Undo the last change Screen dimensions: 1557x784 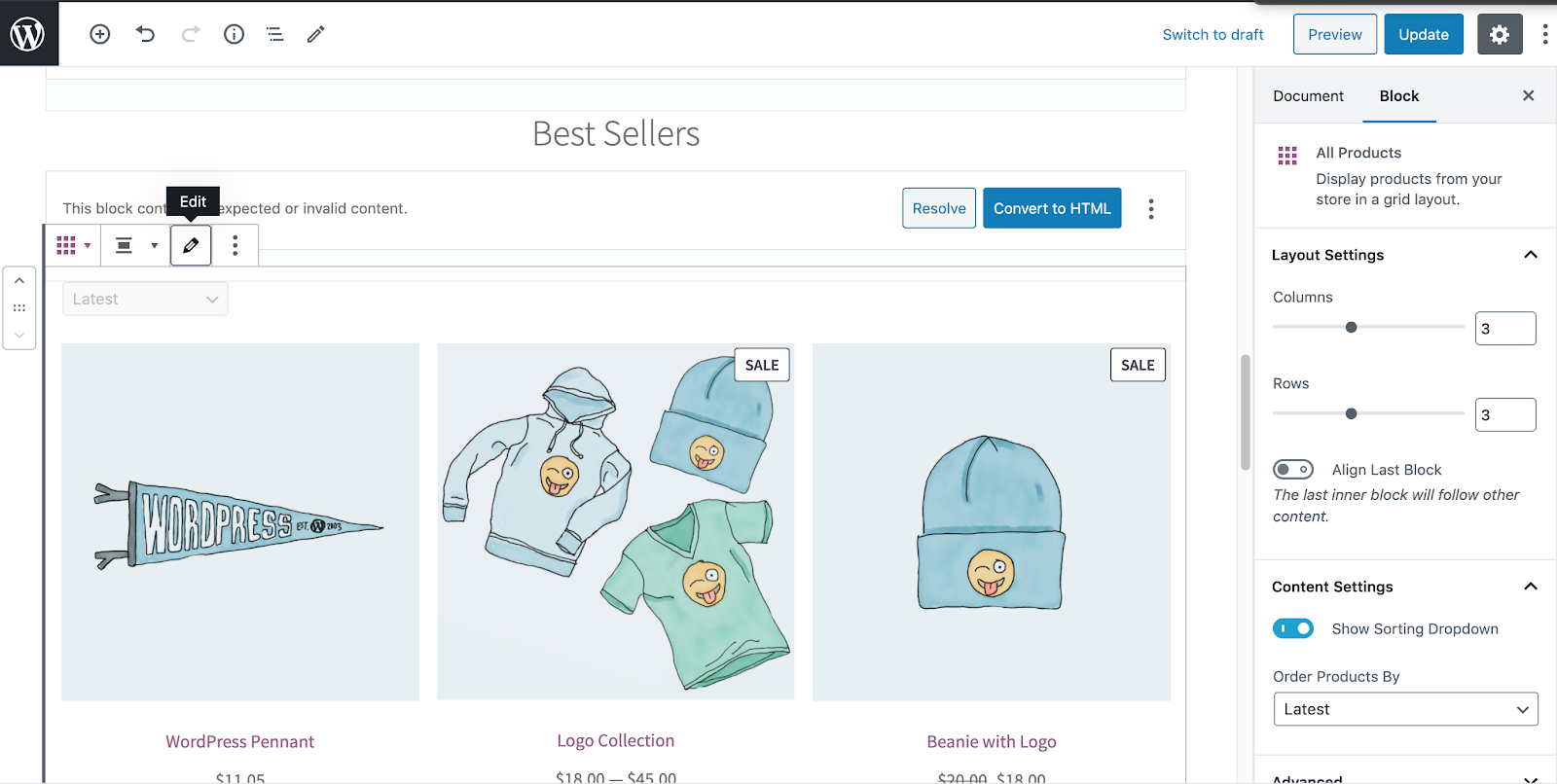click(x=145, y=34)
